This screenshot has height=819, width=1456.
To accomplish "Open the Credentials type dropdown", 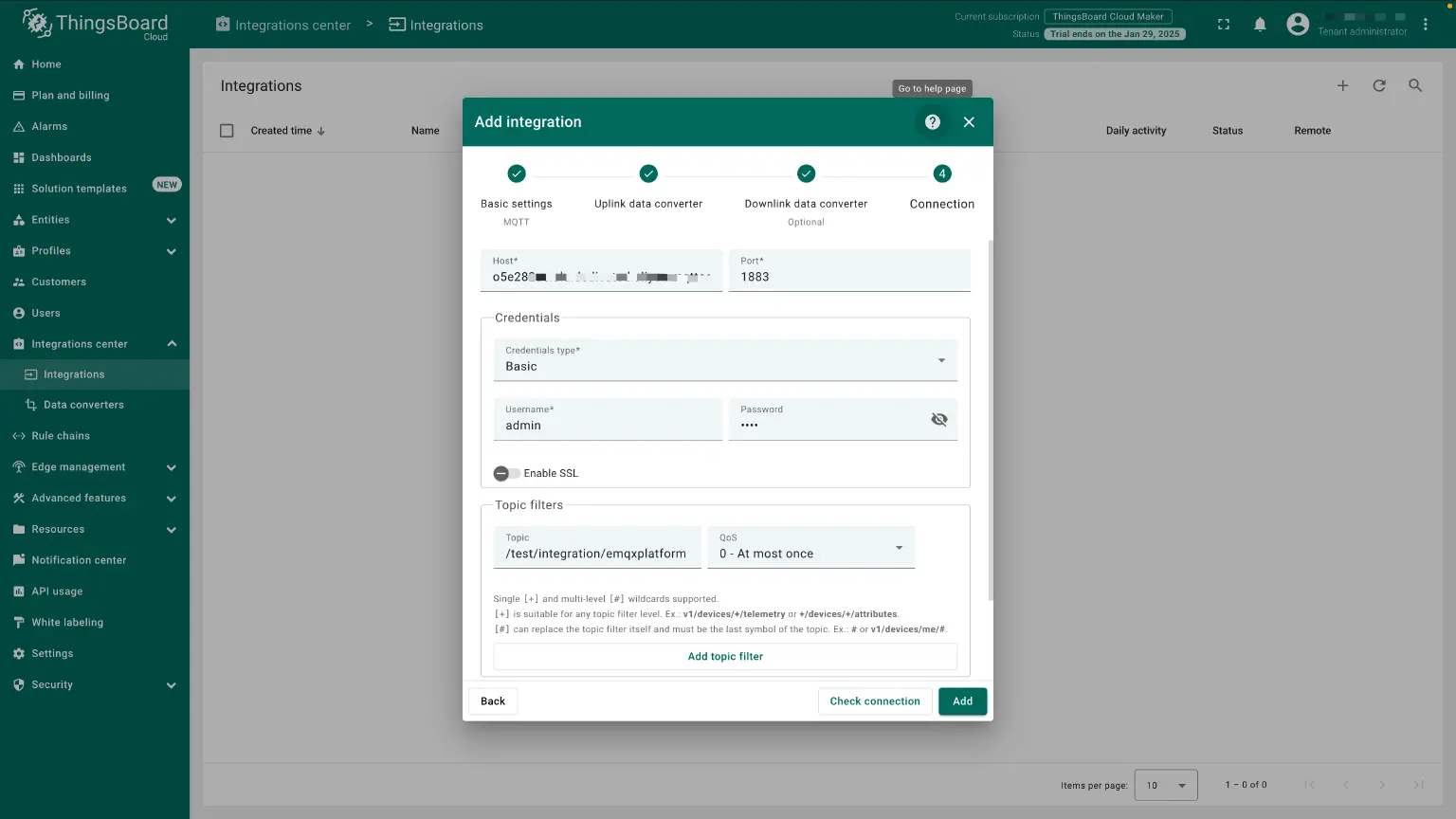I will pos(725,360).
